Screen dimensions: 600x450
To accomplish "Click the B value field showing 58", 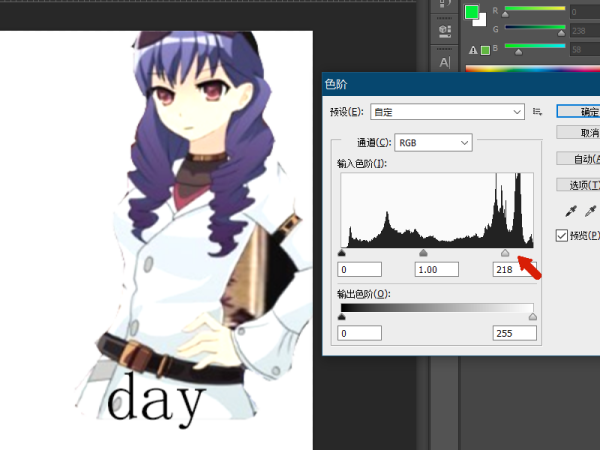I will pyautogui.click(x=584, y=49).
